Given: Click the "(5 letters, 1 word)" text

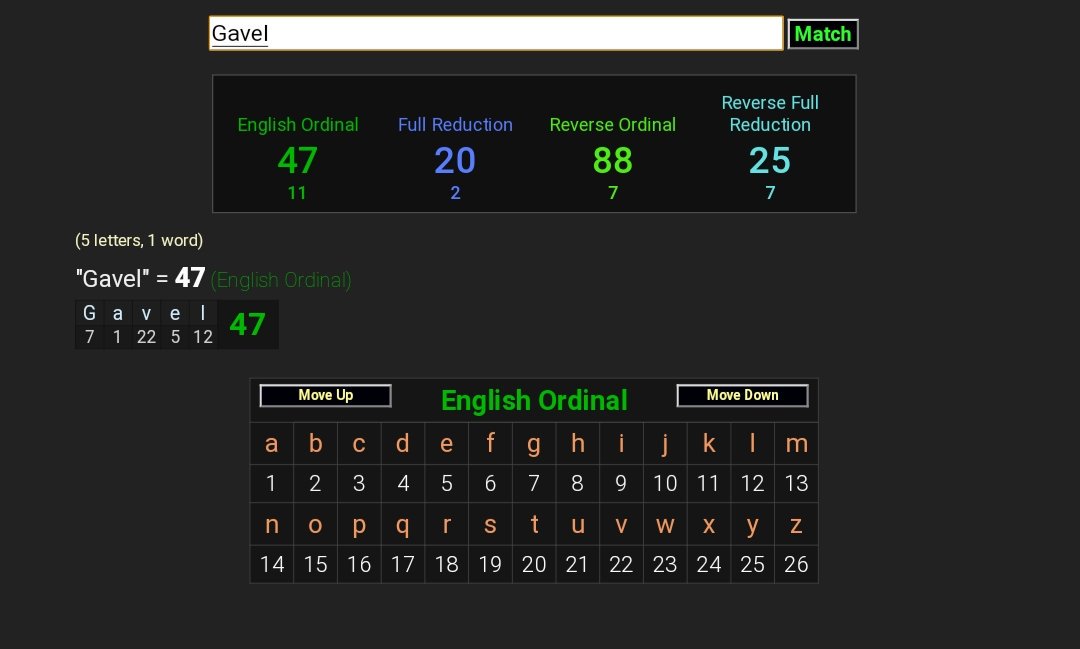Looking at the screenshot, I should [x=139, y=240].
